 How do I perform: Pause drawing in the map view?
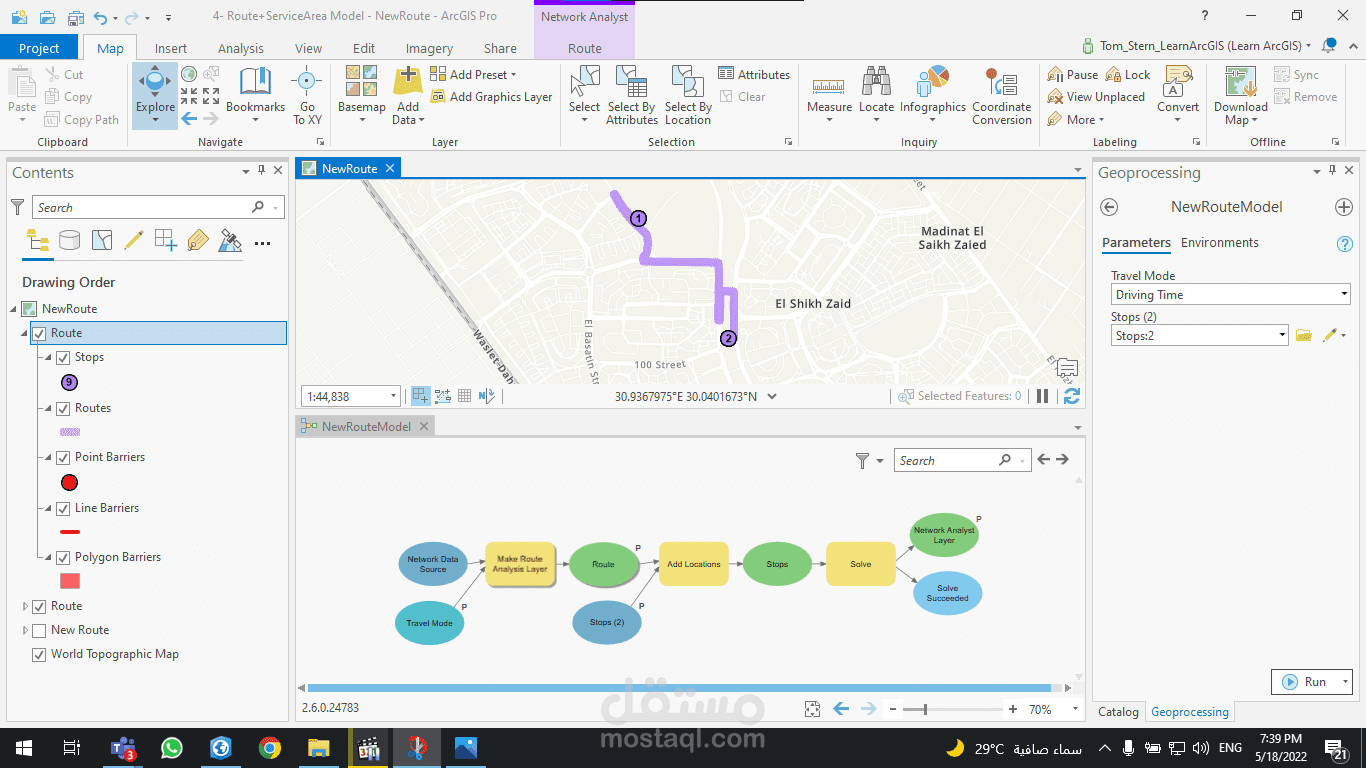1043,396
